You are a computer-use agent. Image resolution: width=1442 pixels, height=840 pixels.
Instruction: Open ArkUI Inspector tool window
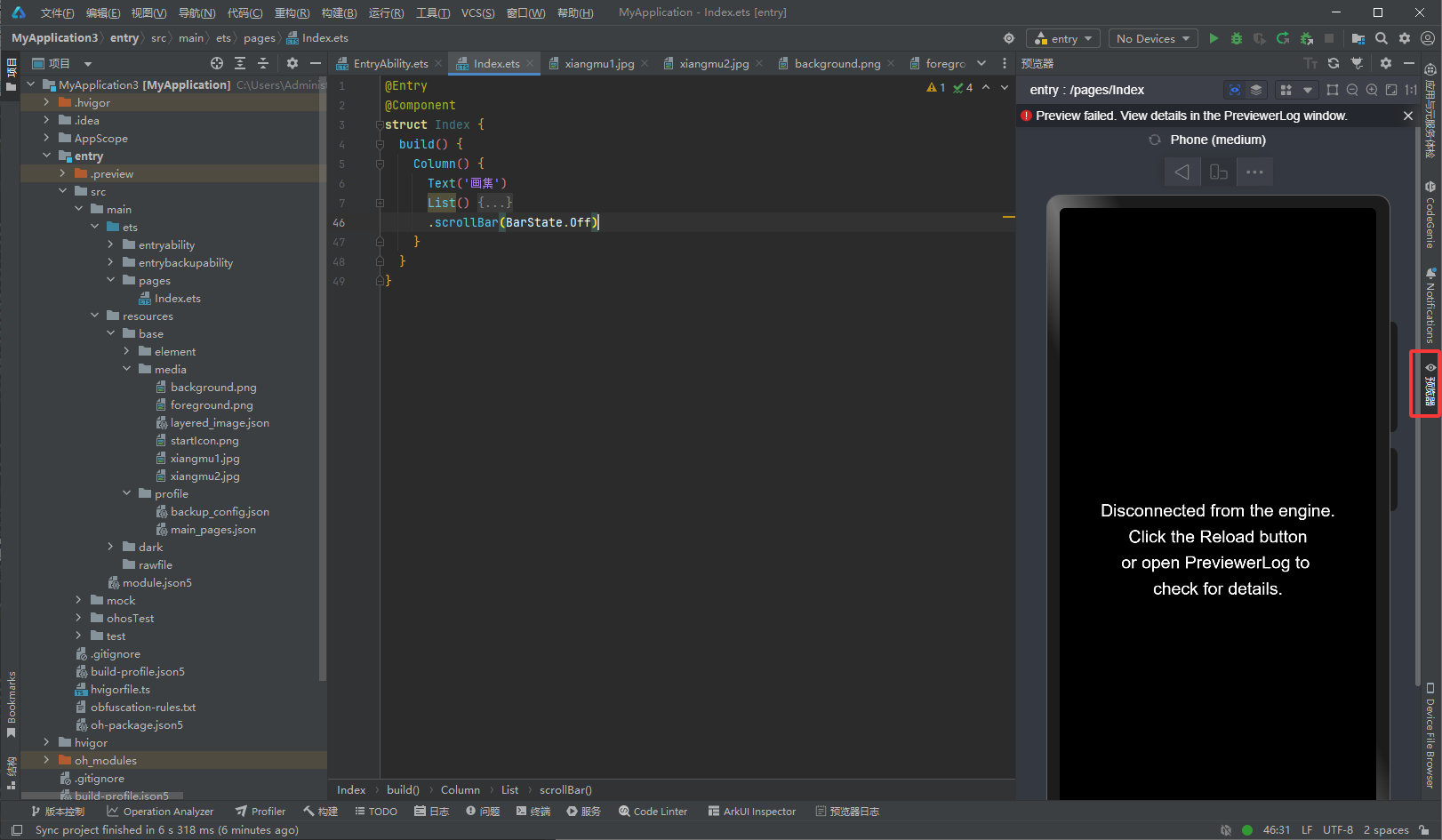click(x=752, y=811)
